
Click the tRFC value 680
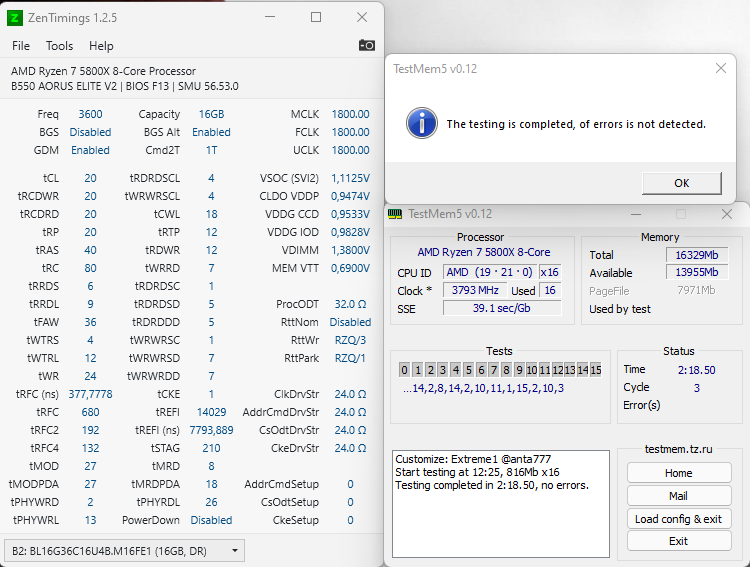point(90,412)
